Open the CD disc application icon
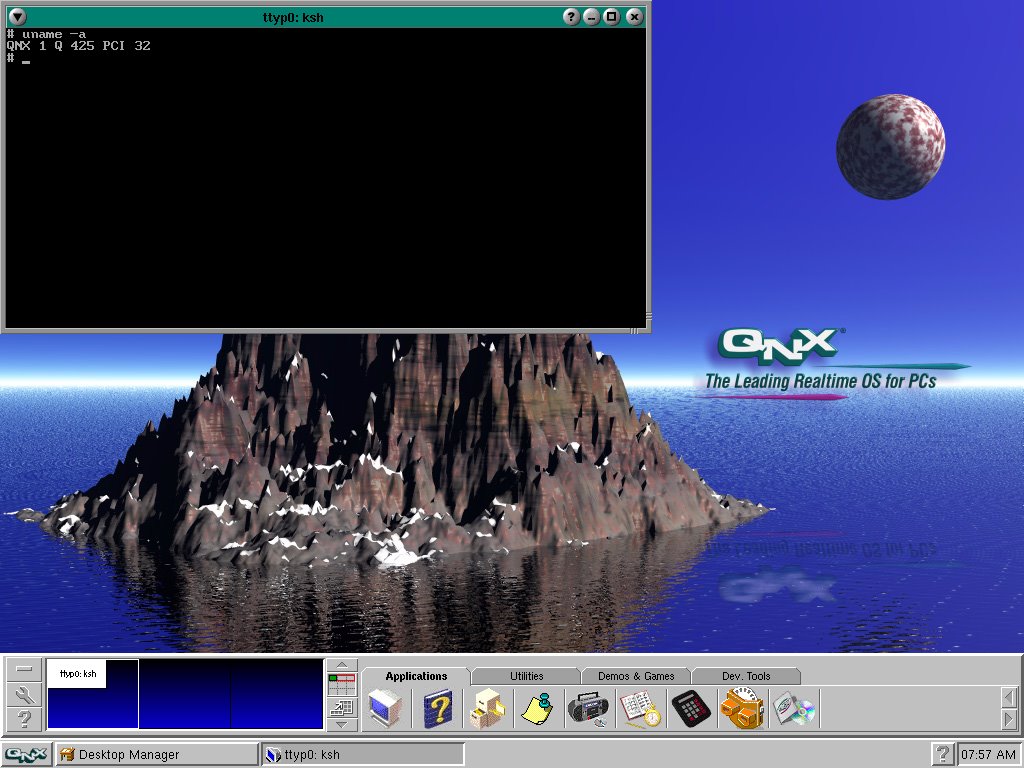The width and height of the screenshot is (1024, 768). [794, 709]
